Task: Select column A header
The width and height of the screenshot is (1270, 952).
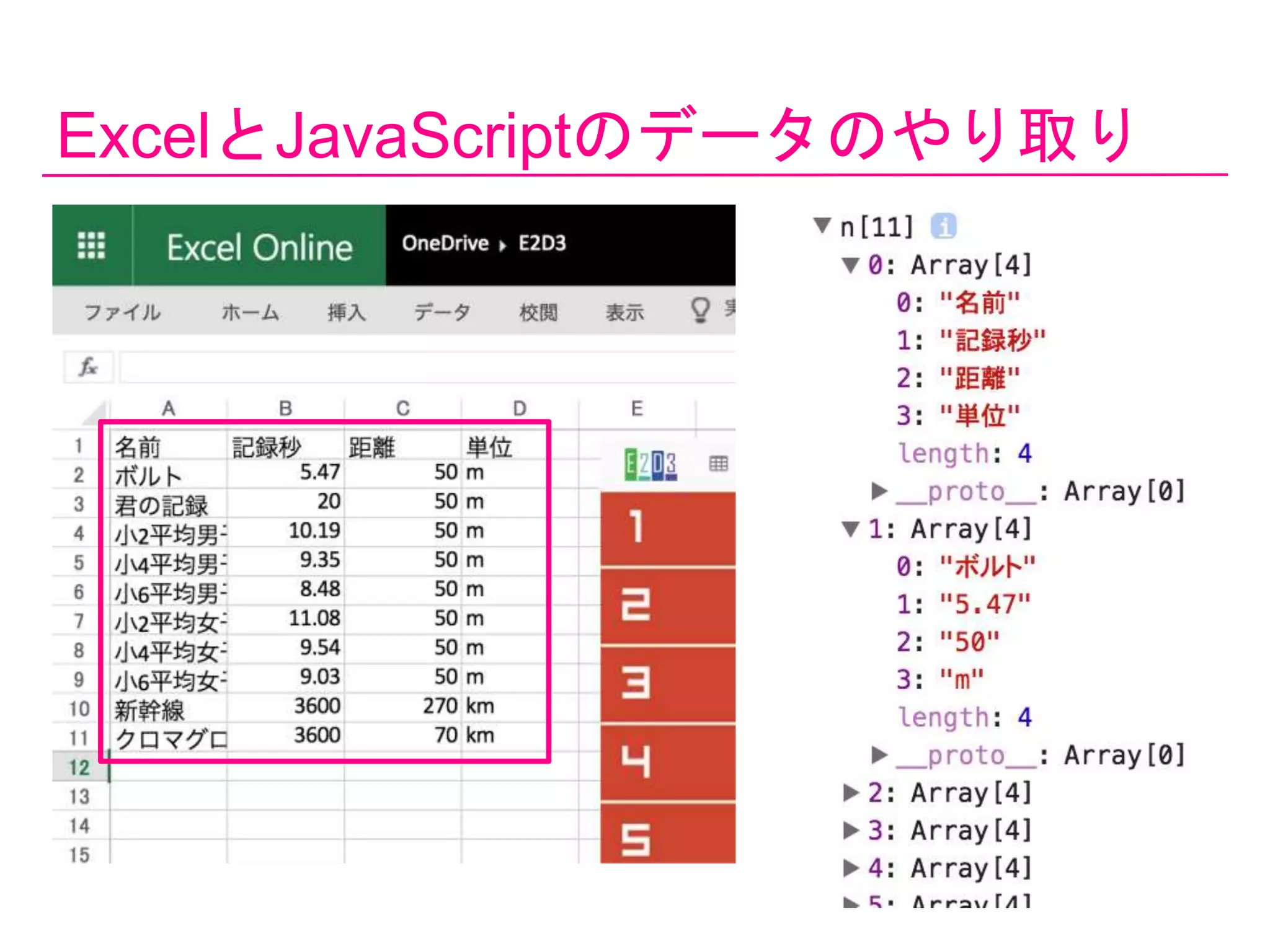Action: 169,408
